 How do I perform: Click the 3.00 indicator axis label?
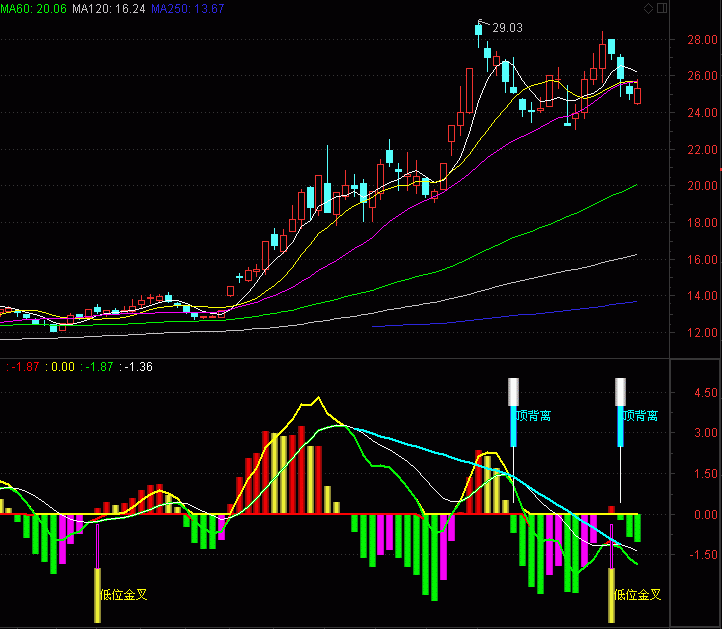coord(706,433)
